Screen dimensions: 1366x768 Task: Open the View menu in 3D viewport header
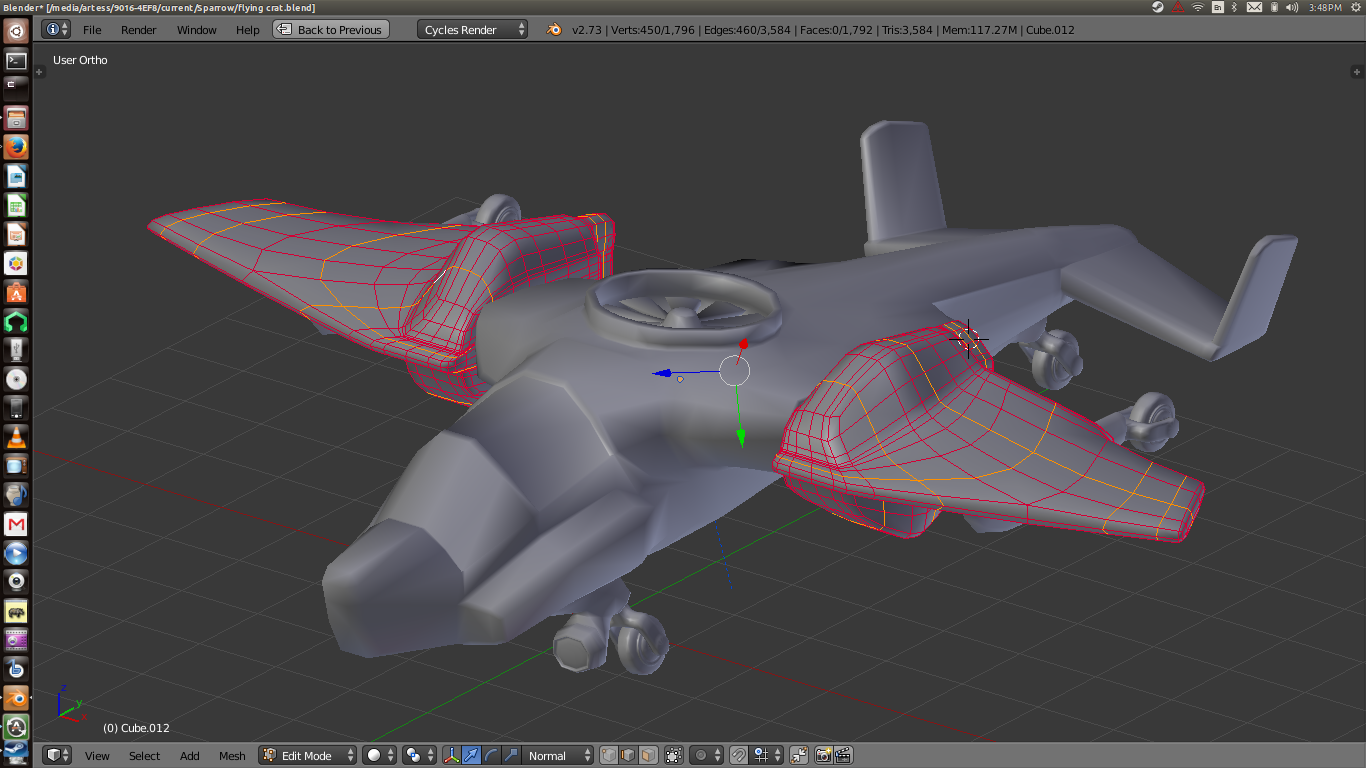(x=97, y=756)
